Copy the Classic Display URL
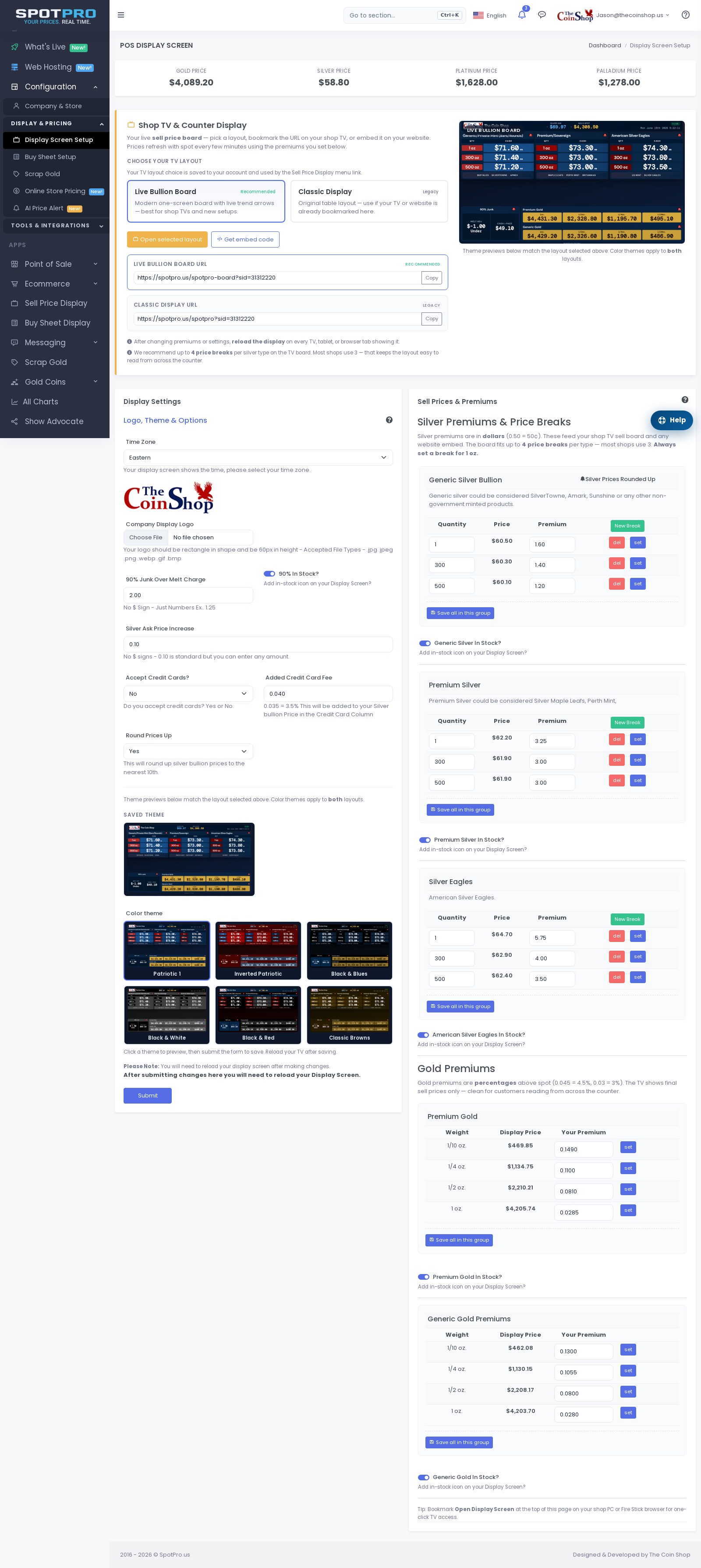 pyautogui.click(x=432, y=319)
